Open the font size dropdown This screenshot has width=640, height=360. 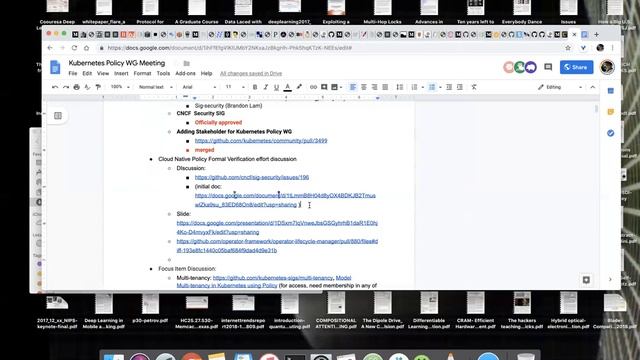[x=235, y=87]
